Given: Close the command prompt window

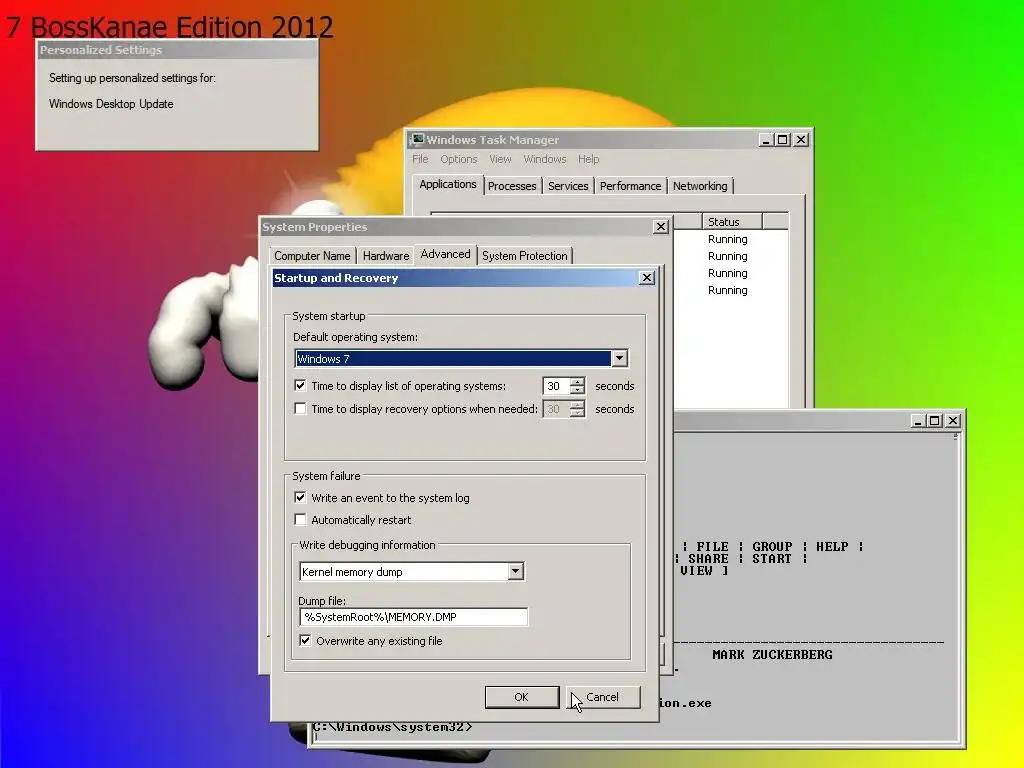Looking at the screenshot, I should 953,421.
